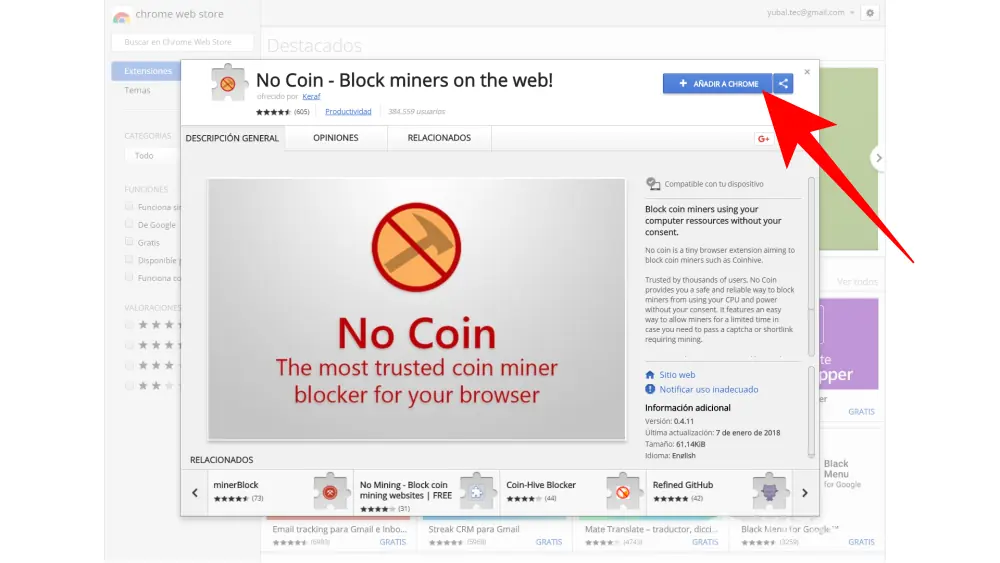This screenshot has width=1000, height=563.
Task: Click Notificar uso inadecuado link
Action: (x=709, y=389)
